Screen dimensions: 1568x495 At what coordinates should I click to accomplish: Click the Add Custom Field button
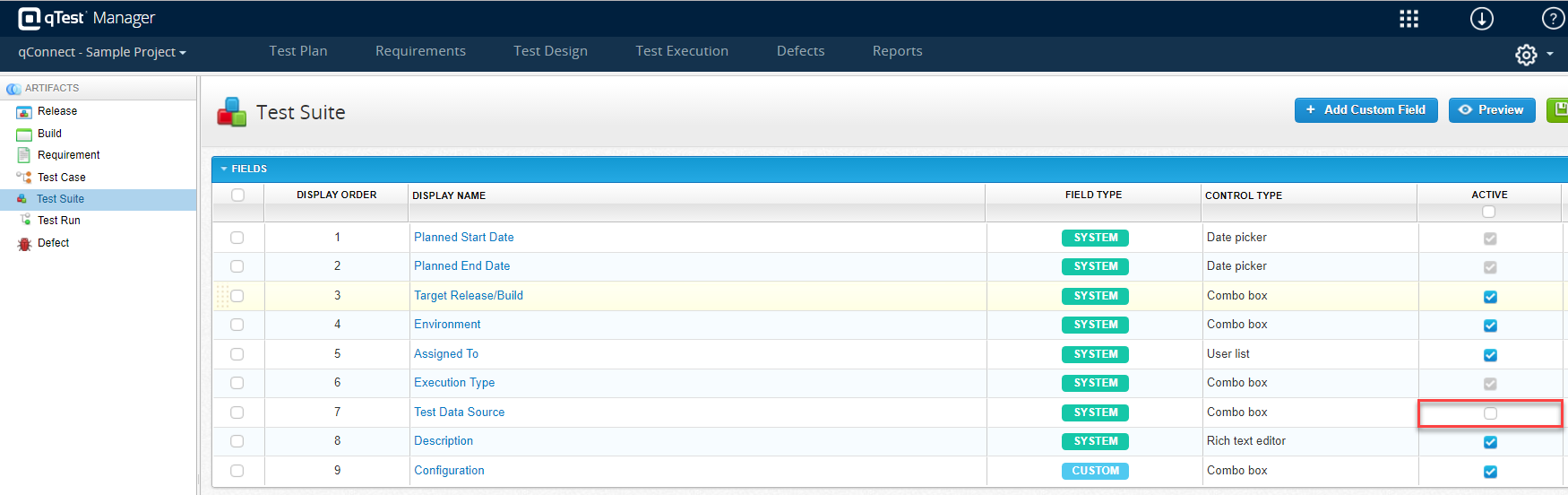tap(1366, 110)
